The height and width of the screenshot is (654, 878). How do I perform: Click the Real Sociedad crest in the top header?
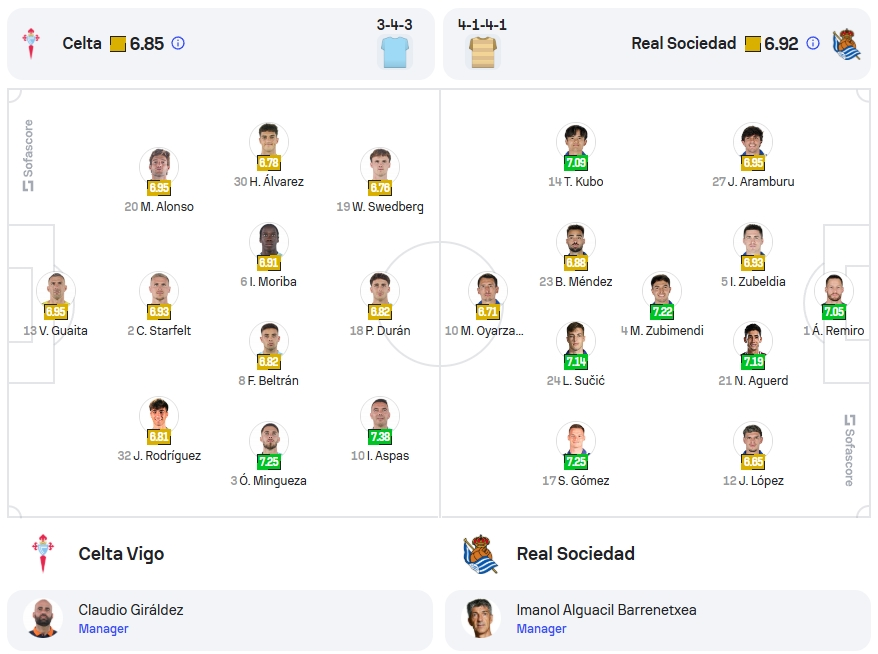click(847, 44)
